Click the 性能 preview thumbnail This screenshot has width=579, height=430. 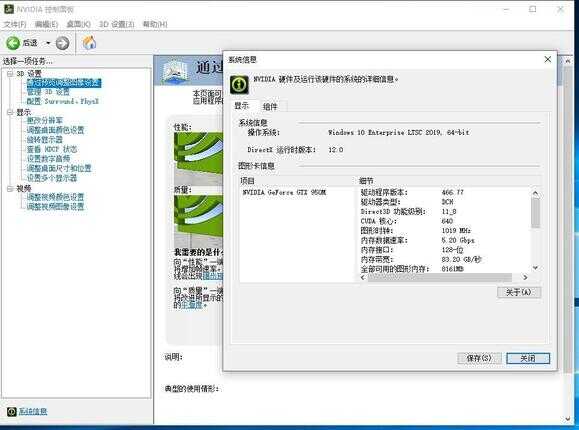click(x=198, y=159)
